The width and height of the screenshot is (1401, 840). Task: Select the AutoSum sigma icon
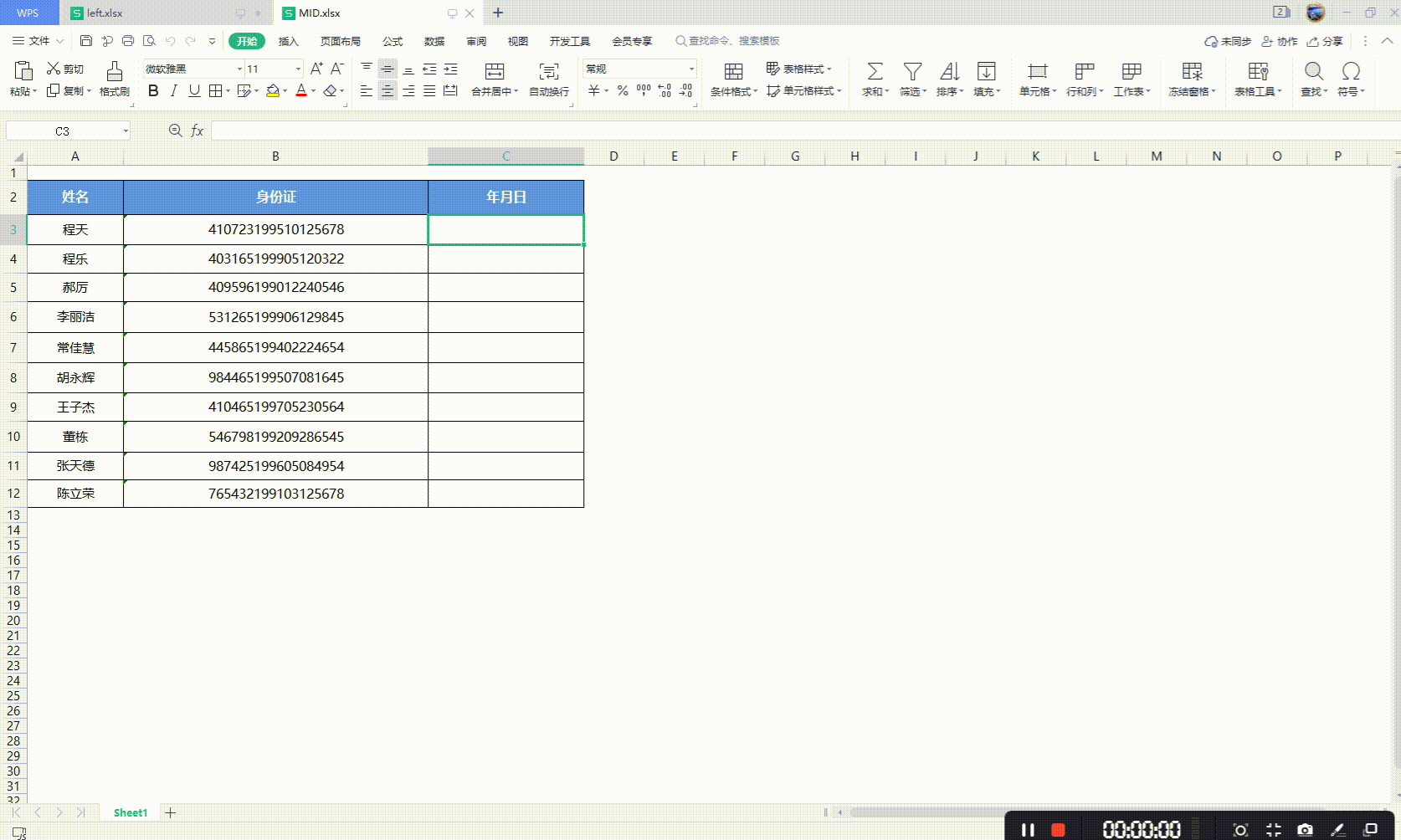[875, 71]
